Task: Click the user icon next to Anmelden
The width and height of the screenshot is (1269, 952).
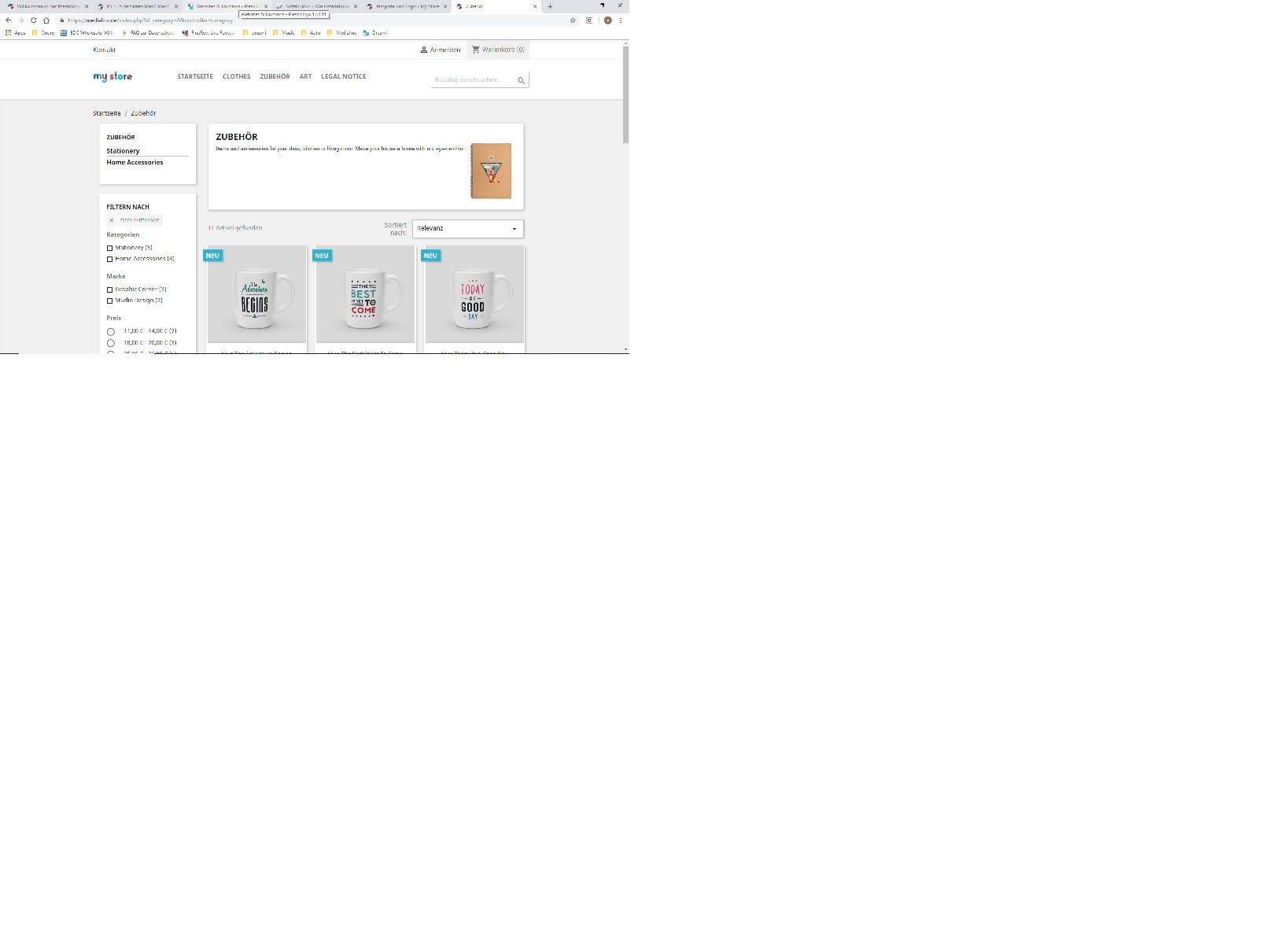Action: click(424, 50)
